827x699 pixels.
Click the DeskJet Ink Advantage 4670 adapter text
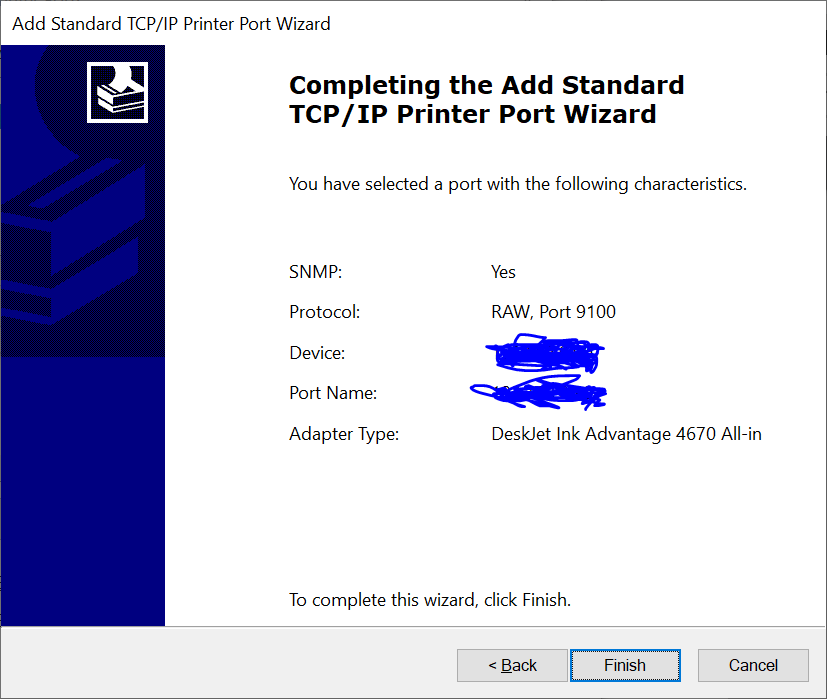pos(626,434)
